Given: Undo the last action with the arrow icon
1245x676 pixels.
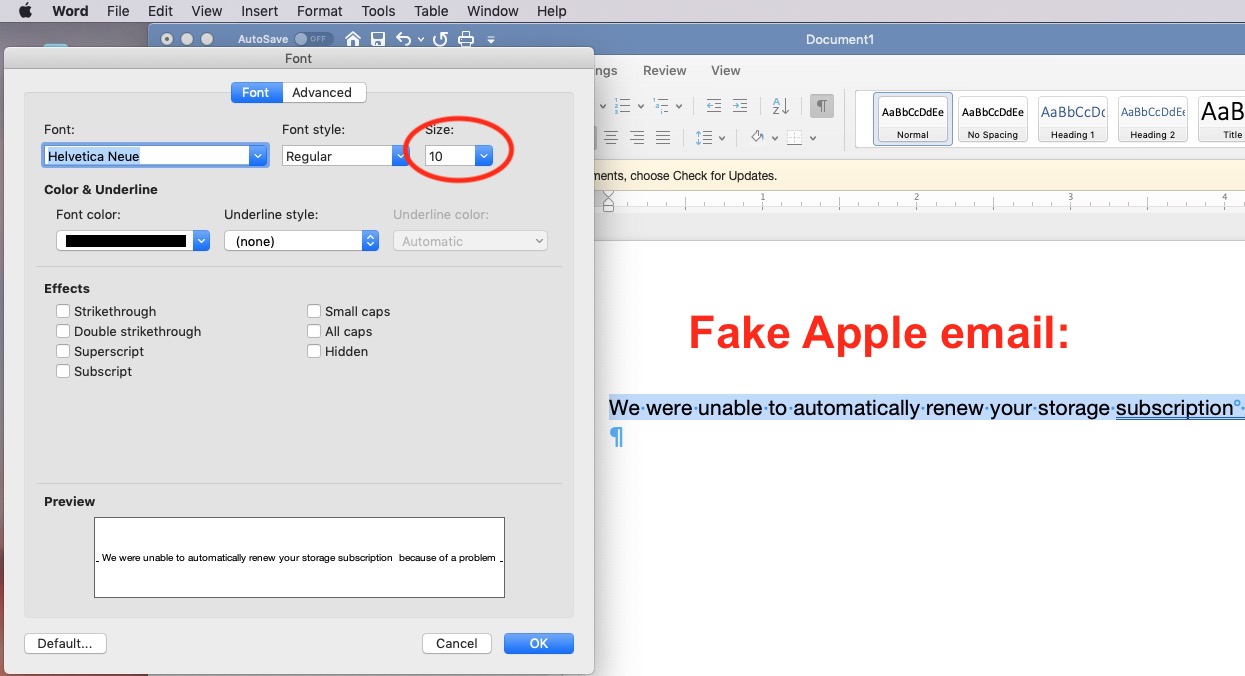Looking at the screenshot, I should coord(403,39).
